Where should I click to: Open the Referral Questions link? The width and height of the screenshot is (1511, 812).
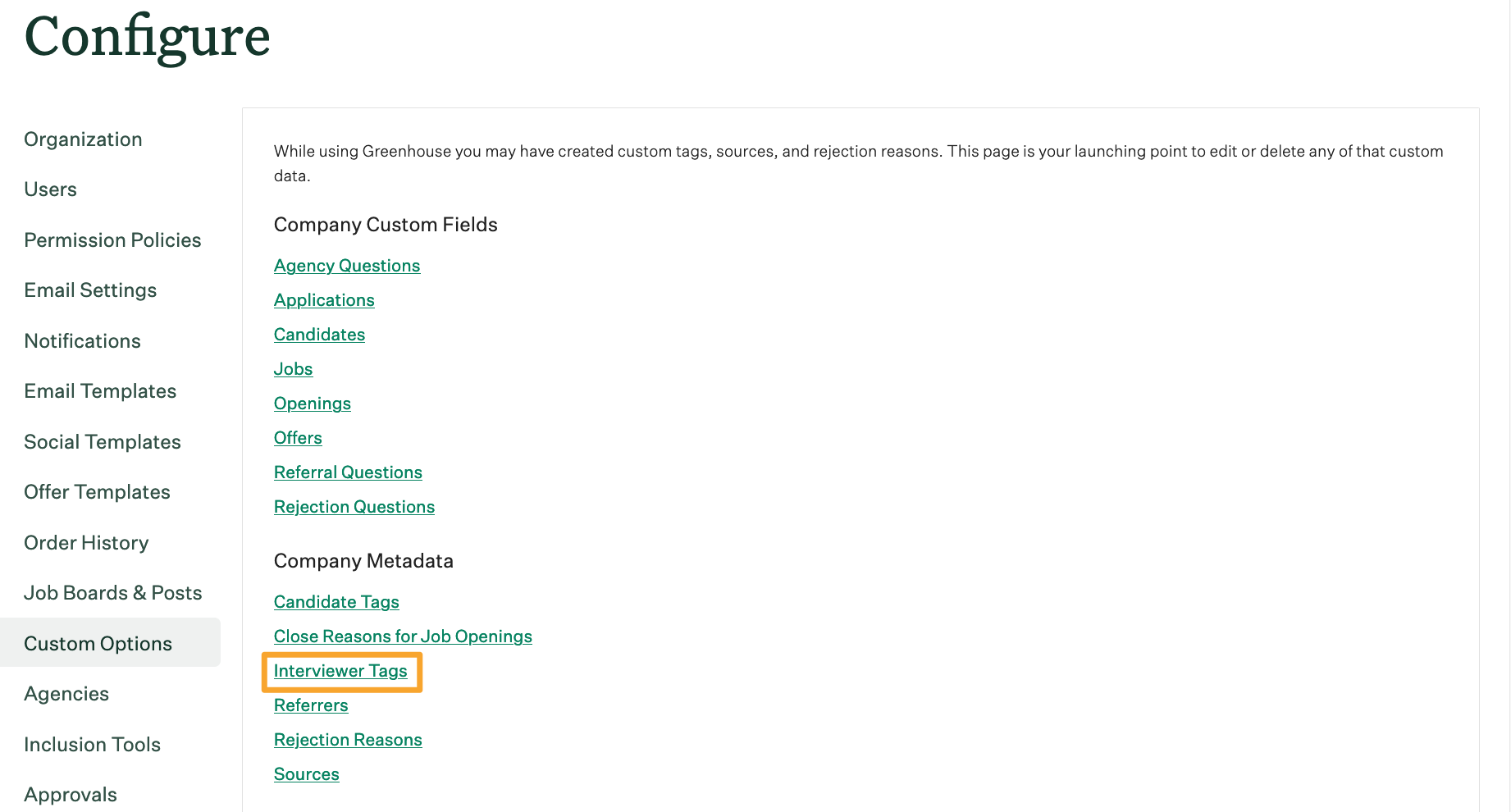pyautogui.click(x=348, y=472)
